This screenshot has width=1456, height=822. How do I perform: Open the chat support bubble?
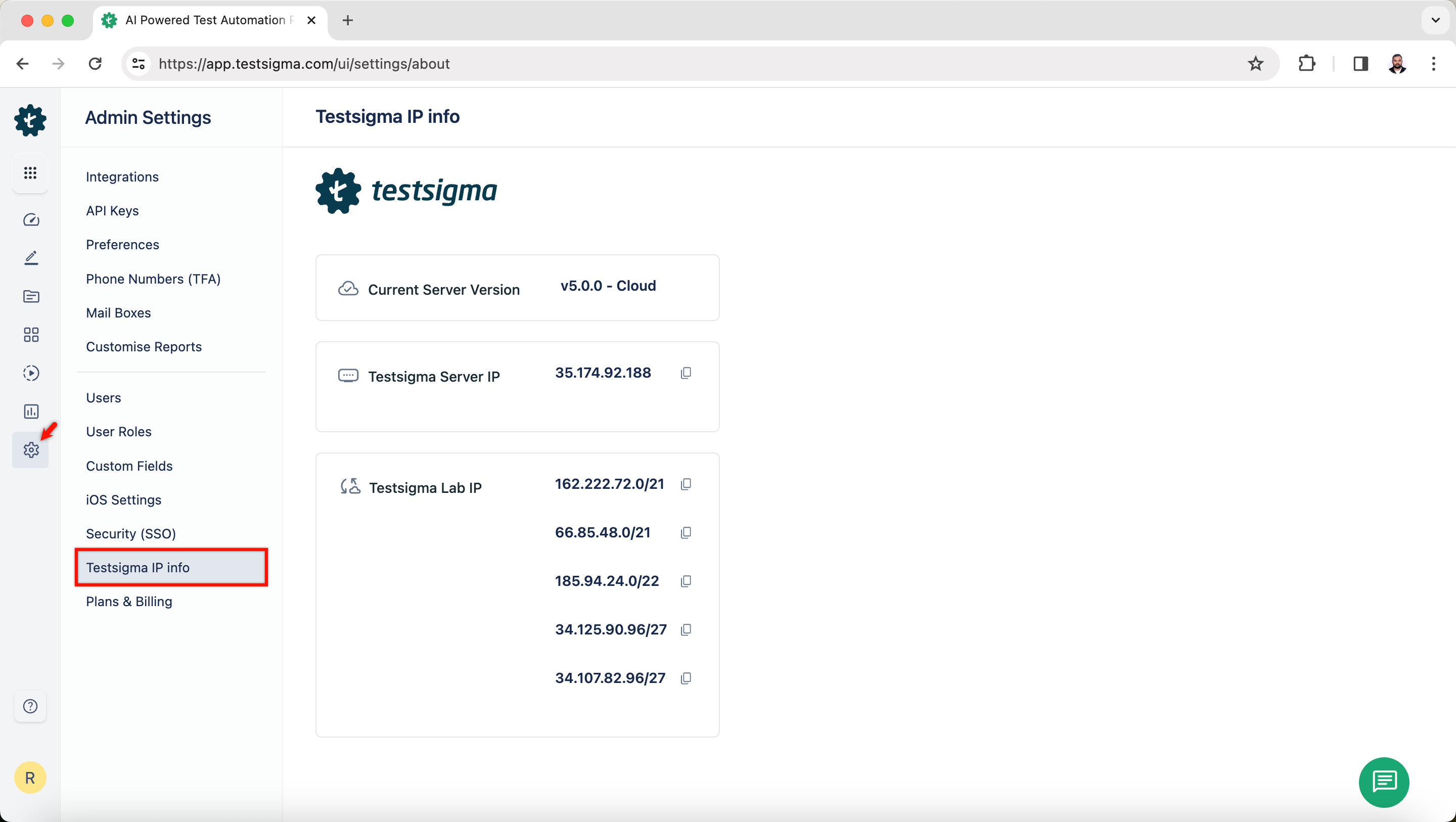point(1384,783)
